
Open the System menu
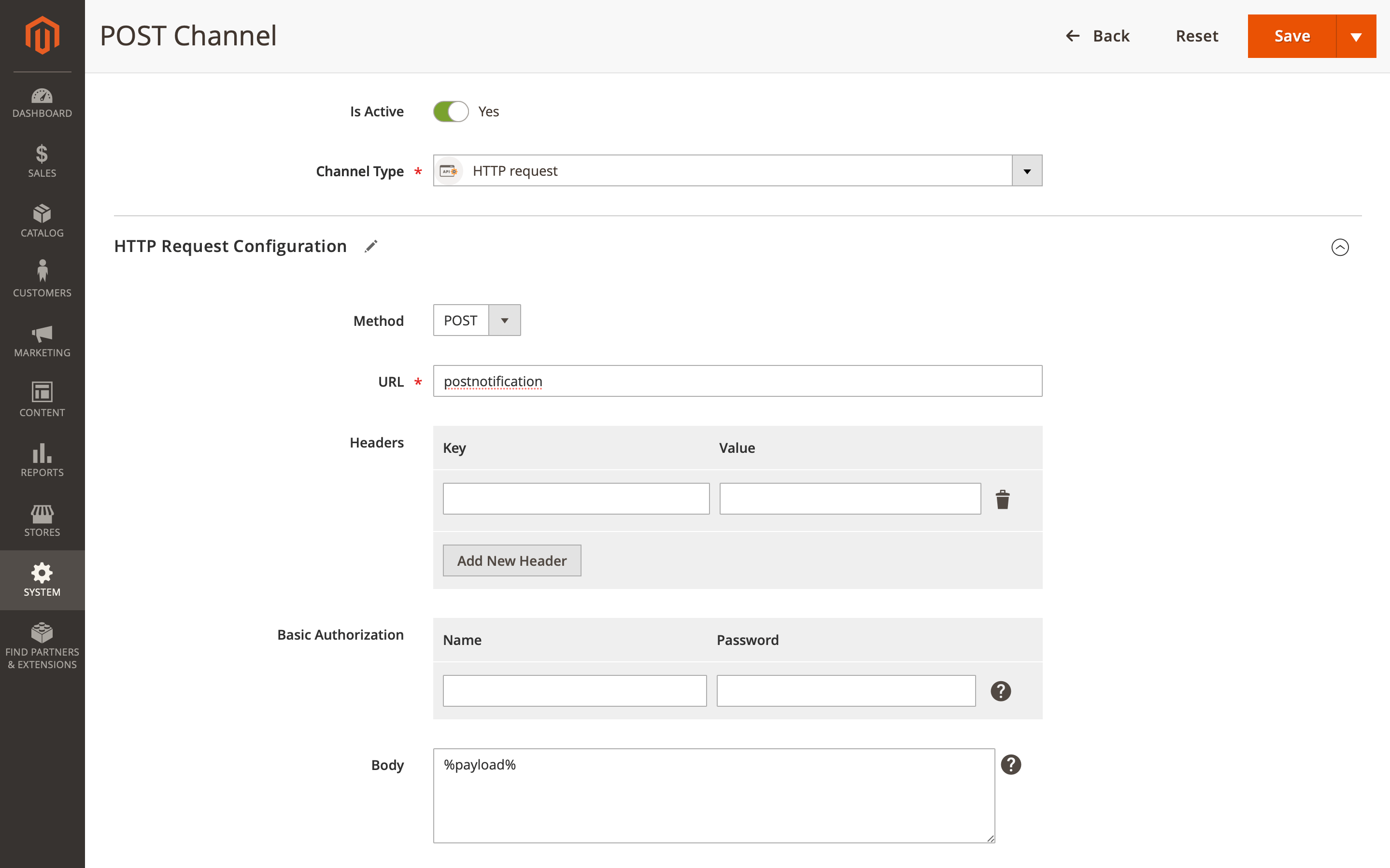[42, 579]
